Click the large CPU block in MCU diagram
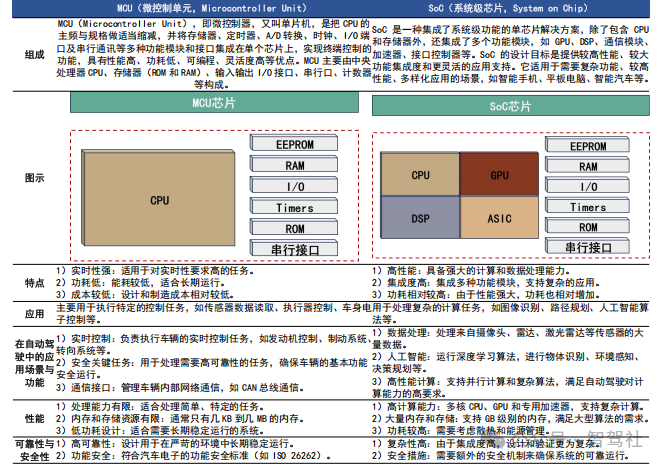Image resolution: width=664 pixels, height=466 pixels. (x=158, y=197)
